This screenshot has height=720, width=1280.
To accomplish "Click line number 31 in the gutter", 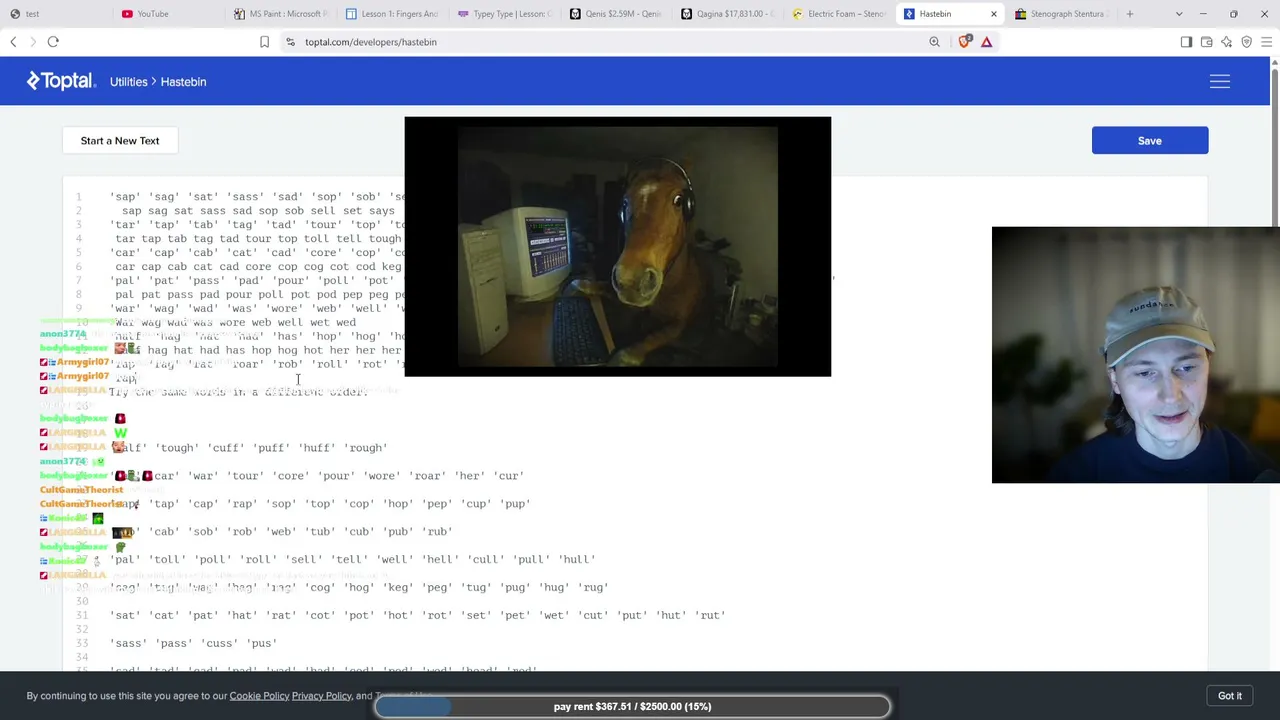I will point(82,615).
